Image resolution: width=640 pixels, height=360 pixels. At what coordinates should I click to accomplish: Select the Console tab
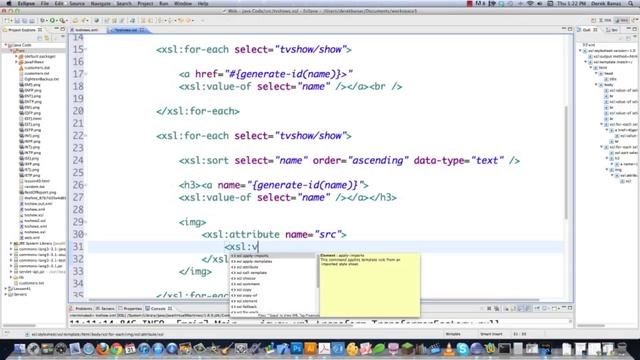tap(158, 309)
